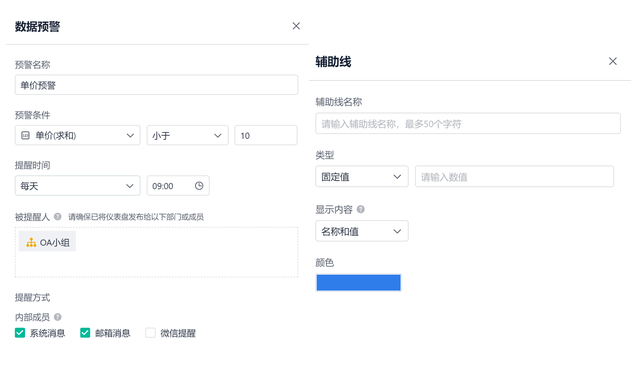Screen dimensions: 640x366
Task: Open the blue color swatch picker
Action: point(358,282)
